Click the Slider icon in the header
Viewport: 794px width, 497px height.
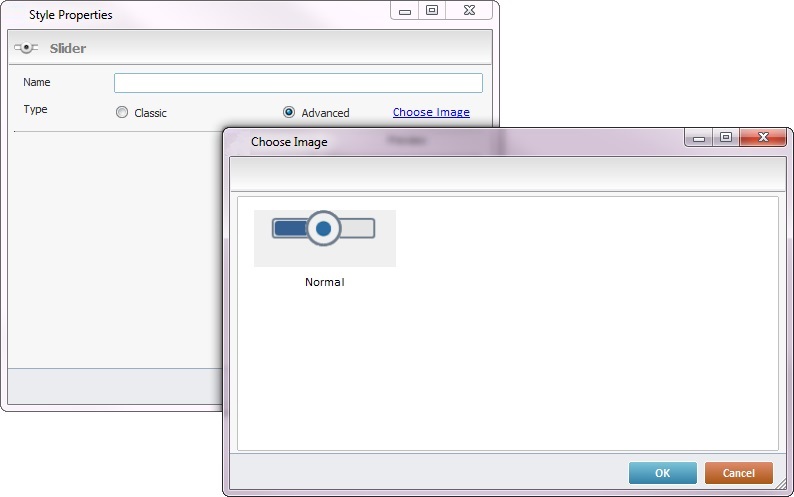point(25,48)
